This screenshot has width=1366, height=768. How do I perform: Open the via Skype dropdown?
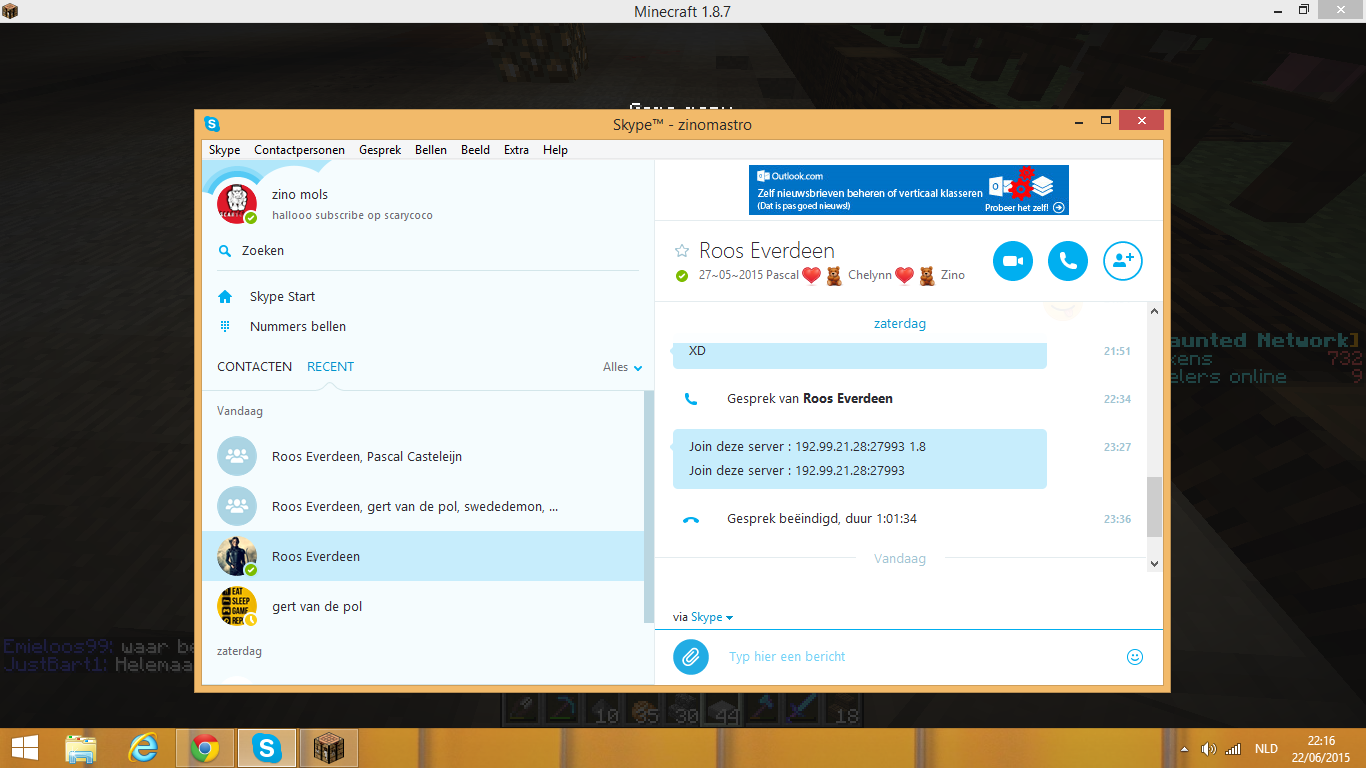coord(712,618)
